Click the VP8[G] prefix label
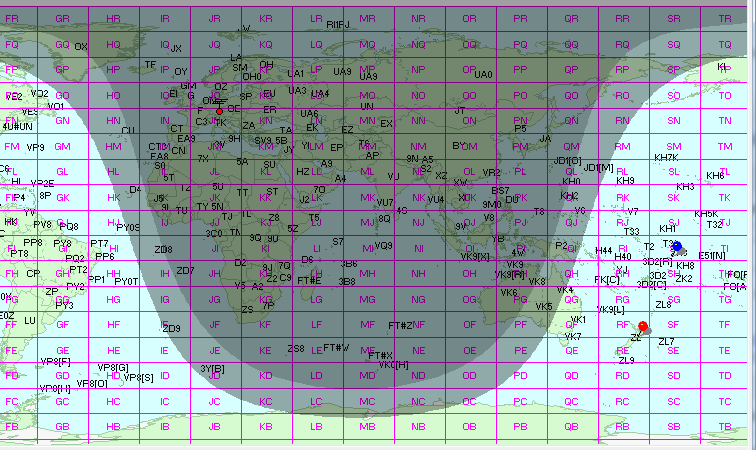756x450 pixels. [114, 367]
